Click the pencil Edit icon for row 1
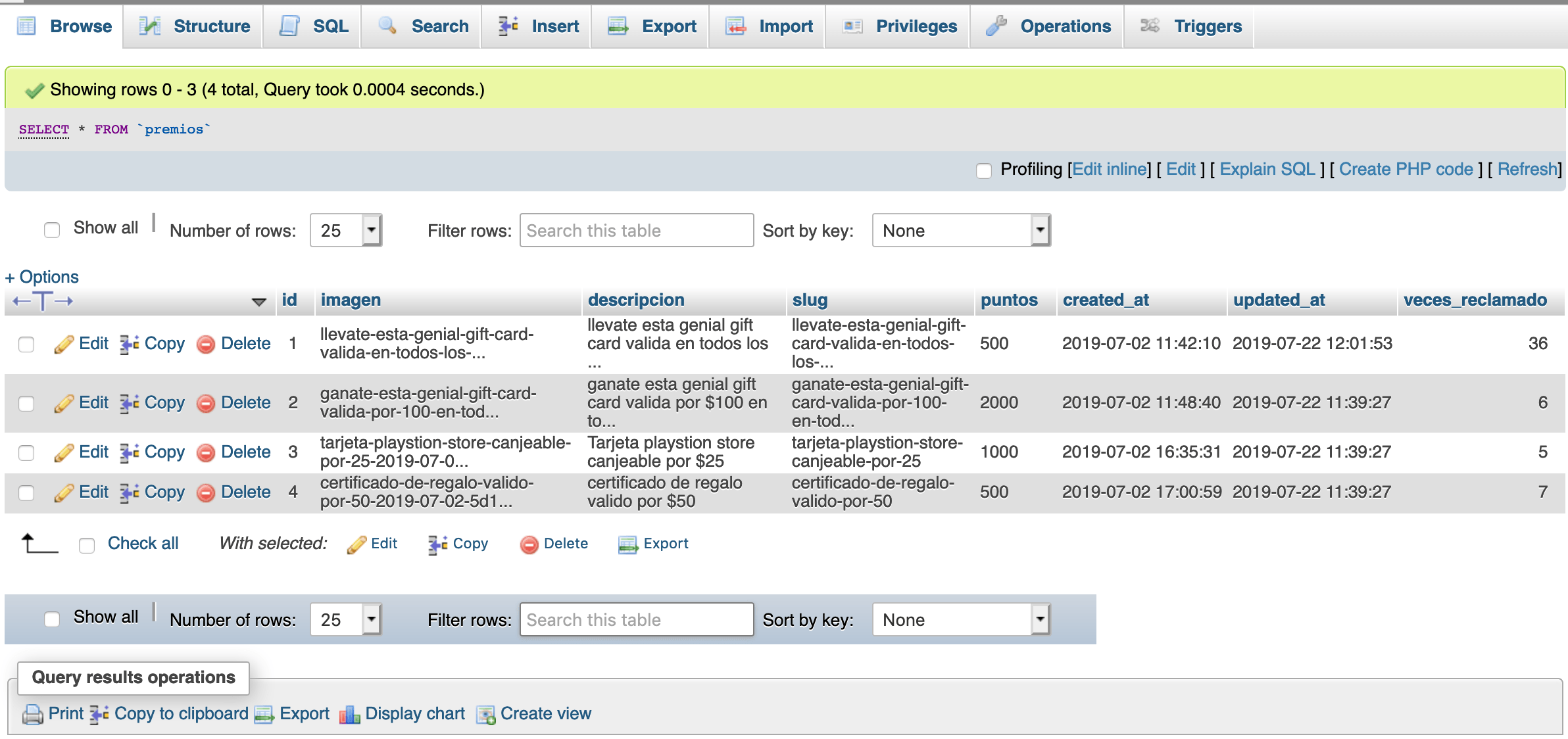 (64, 344)
